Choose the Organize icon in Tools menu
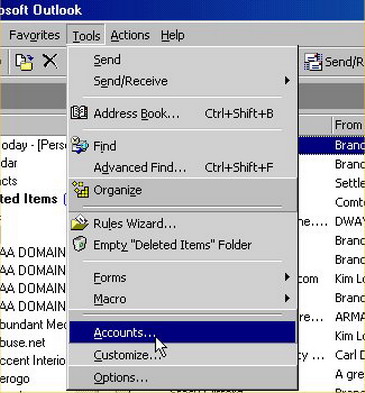This screenshot has width=365, height=393. [81, 190]
